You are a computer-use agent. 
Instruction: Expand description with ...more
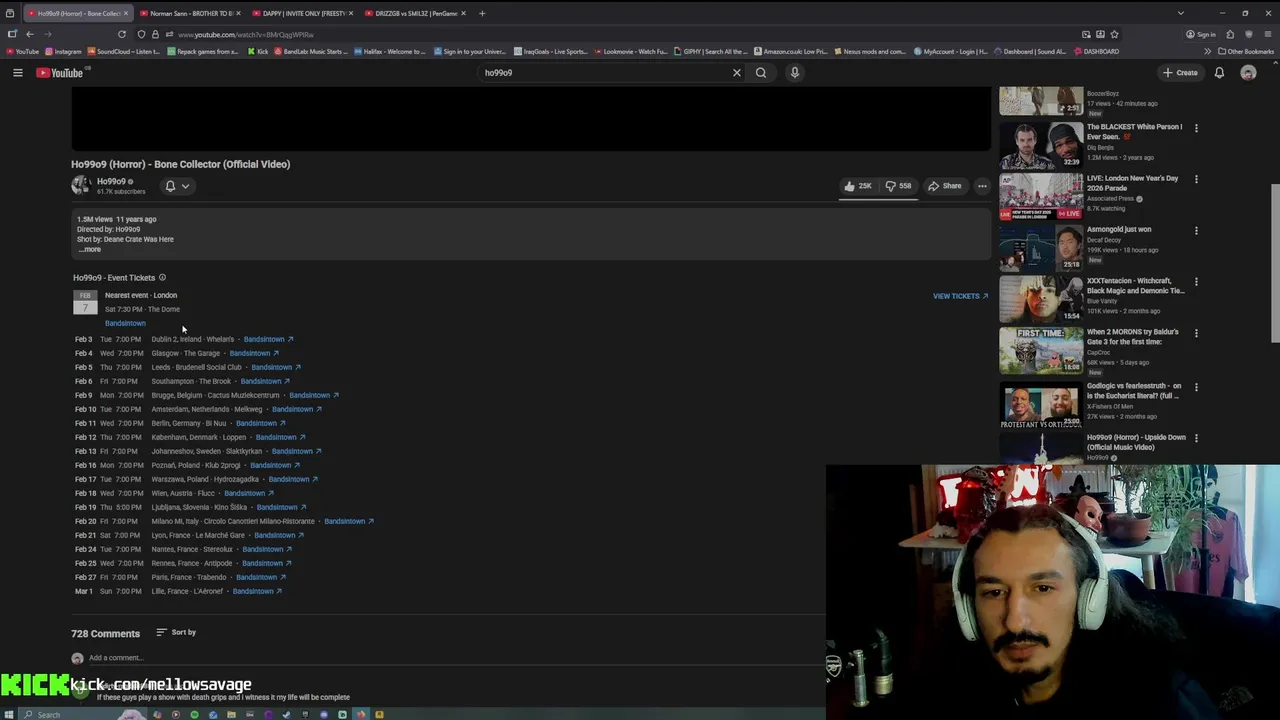pos(90,249)
